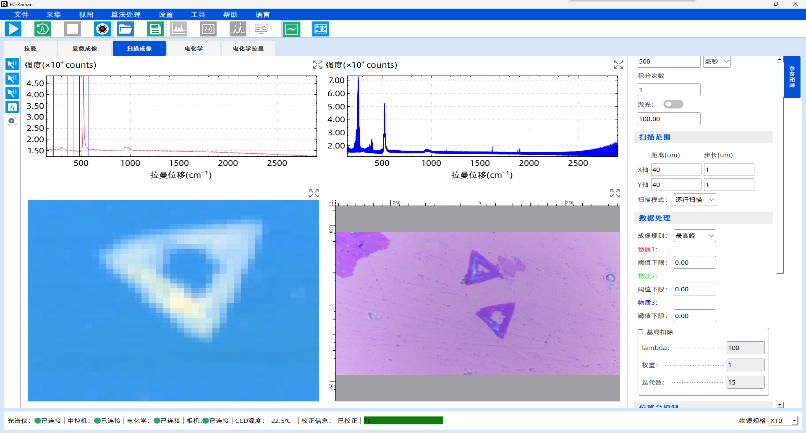Viewport: 806px width, 433px height.
Task: Open the 文件 (File) menu
Action: [x=22, y=15]
